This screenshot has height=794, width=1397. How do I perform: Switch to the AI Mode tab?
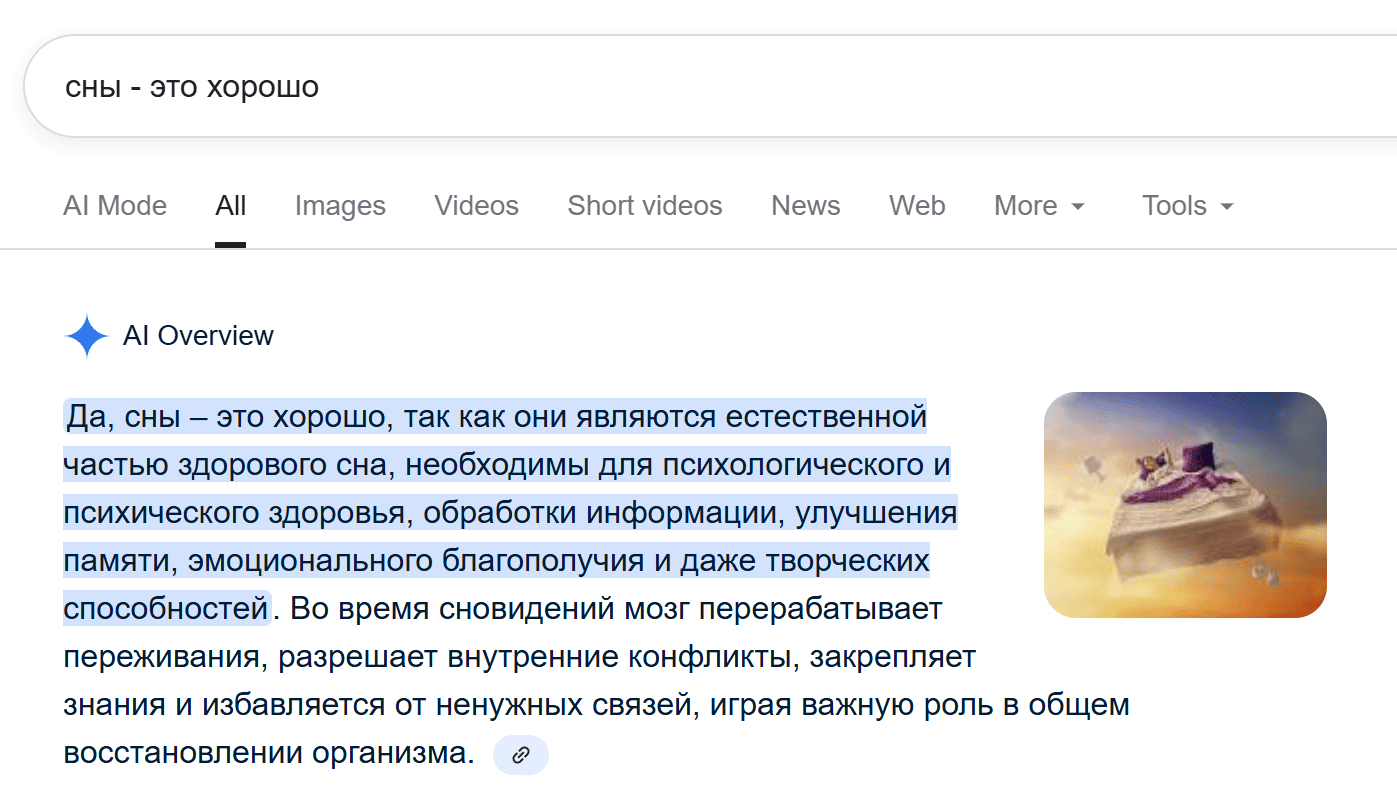click(x=115, y=206)
